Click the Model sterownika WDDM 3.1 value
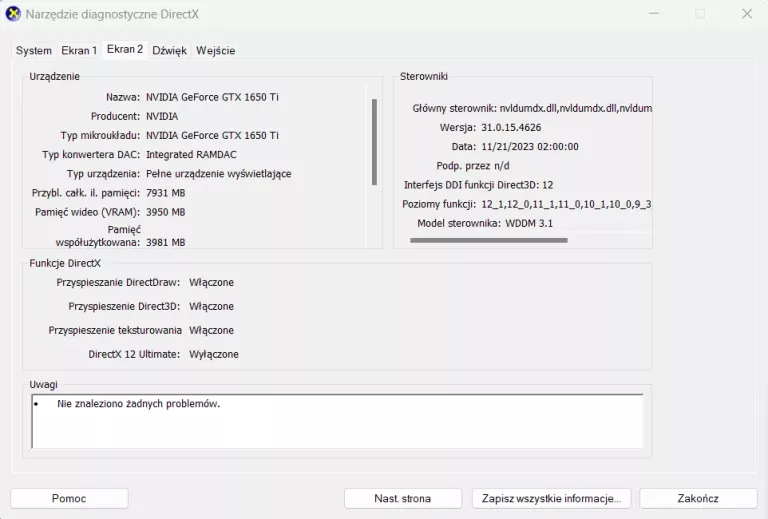The width and height of the screenshot is (768, 519). 529,223
